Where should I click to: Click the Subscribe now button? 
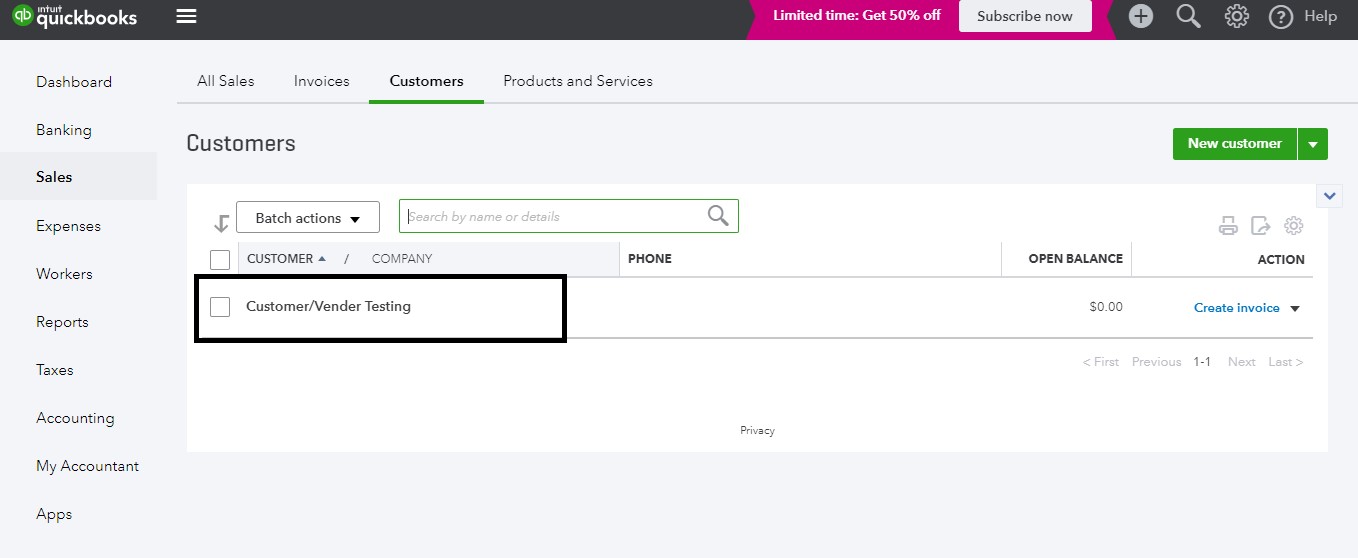1024,16
